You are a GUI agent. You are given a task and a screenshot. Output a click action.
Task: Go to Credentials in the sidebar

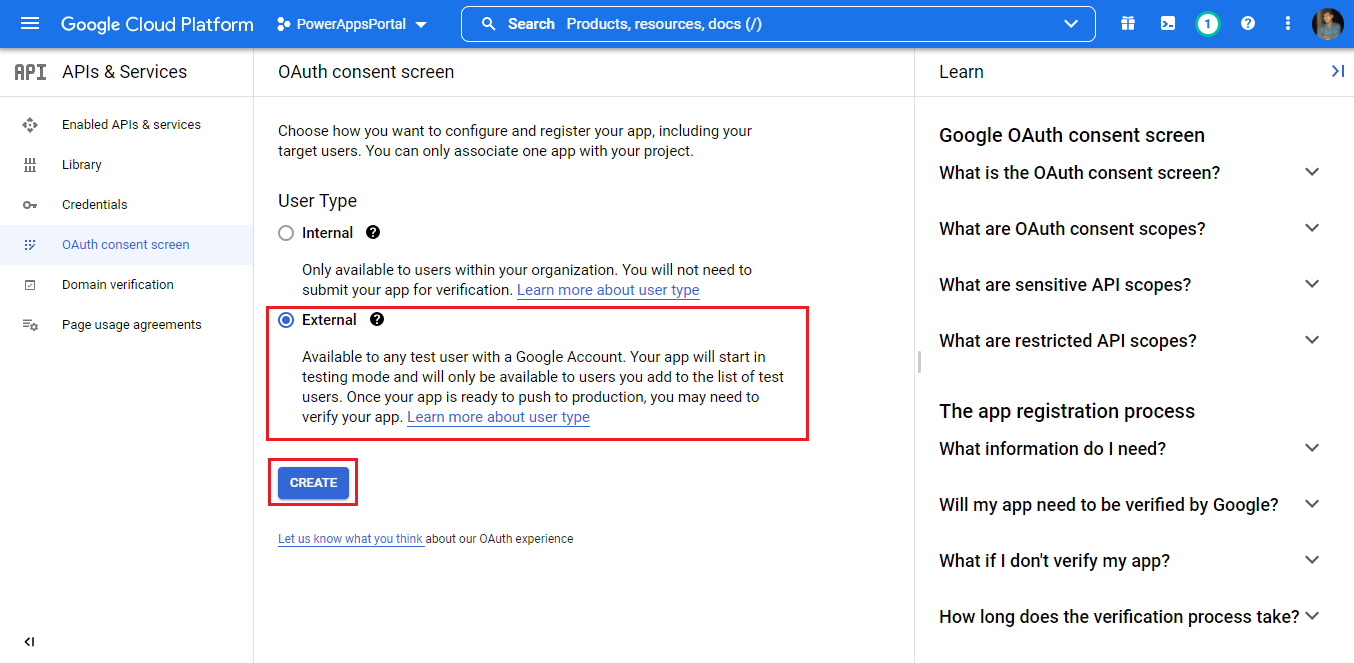click(x=95, y=205)
